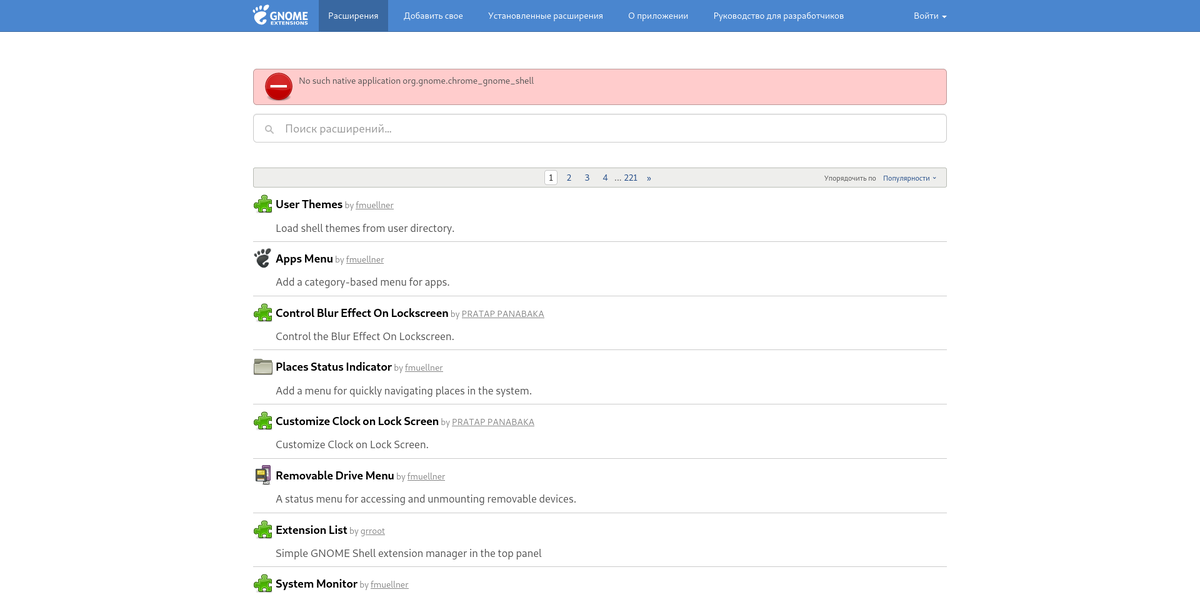
Task: Open the Extension List extension
Action: [x=311, y=529]
